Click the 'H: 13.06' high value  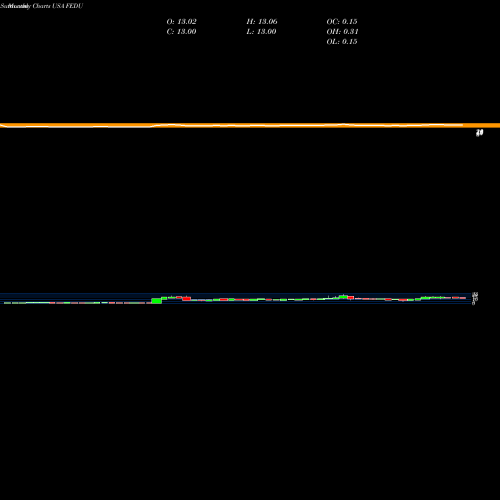pos(262,22)
